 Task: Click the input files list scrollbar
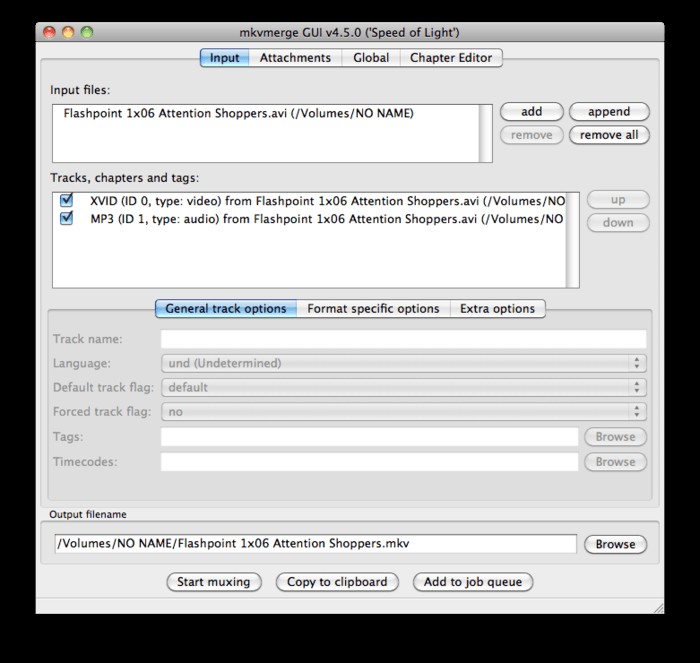(485, 133)
